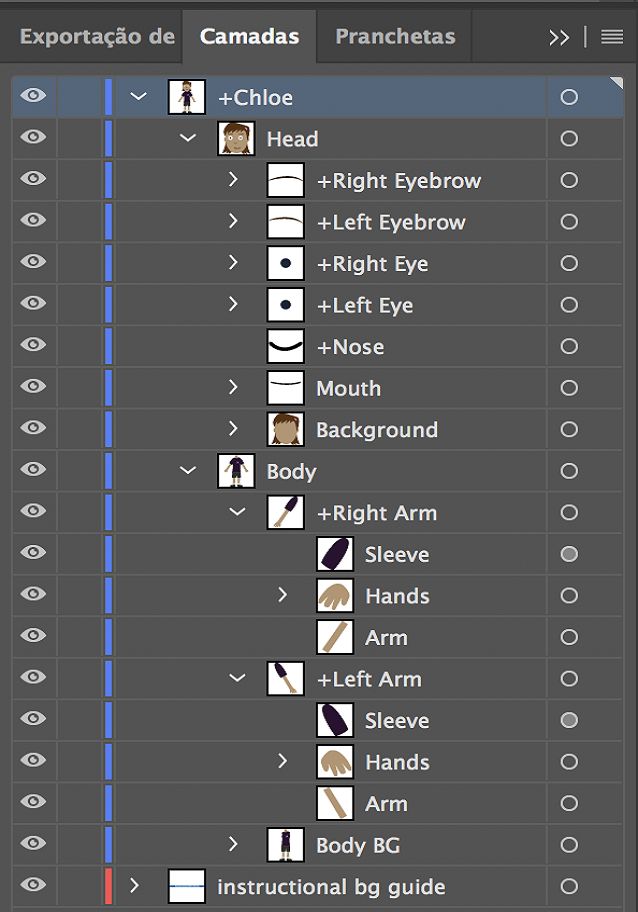This screenshot has width=638, height=912.
Task: Click the Body BG layer thumbnail
Action: tap(286, 844)
